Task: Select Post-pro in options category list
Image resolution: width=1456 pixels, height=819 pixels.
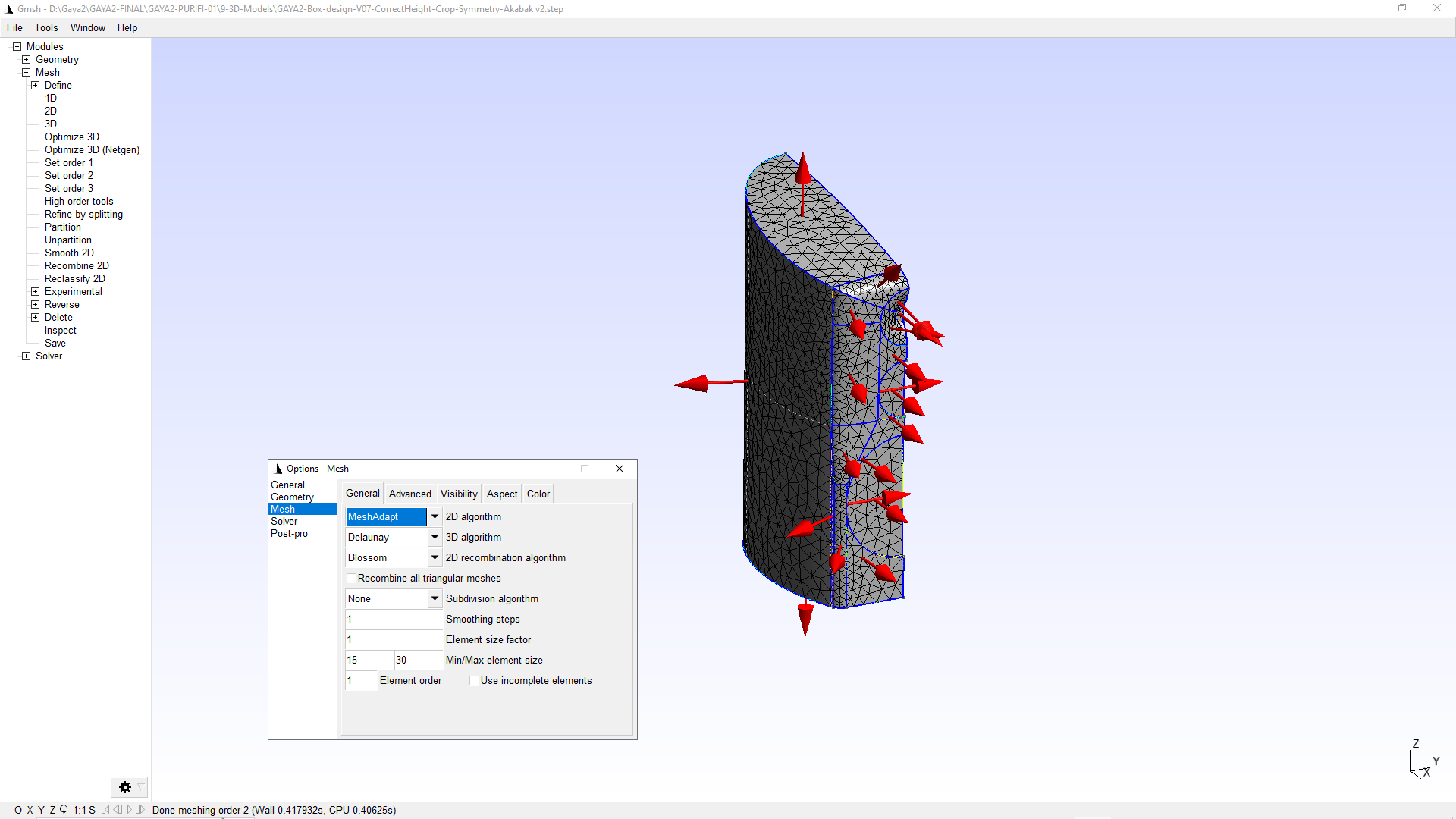Action: click(x=303, y=533)
